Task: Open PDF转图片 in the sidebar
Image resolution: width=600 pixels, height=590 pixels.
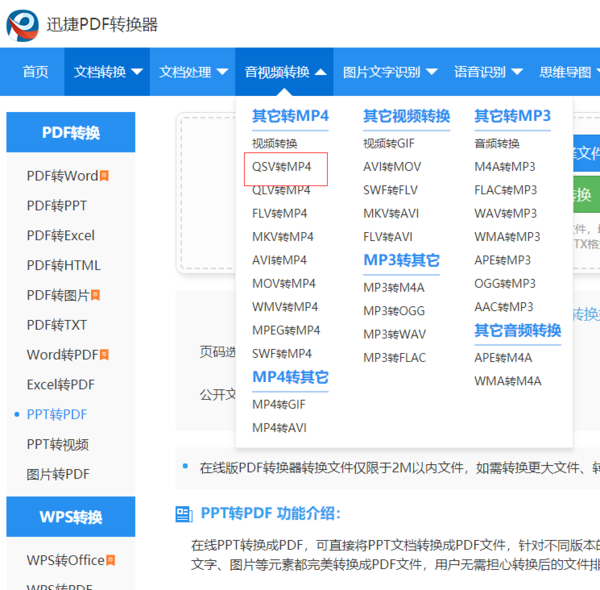Action: pos(58,295)
